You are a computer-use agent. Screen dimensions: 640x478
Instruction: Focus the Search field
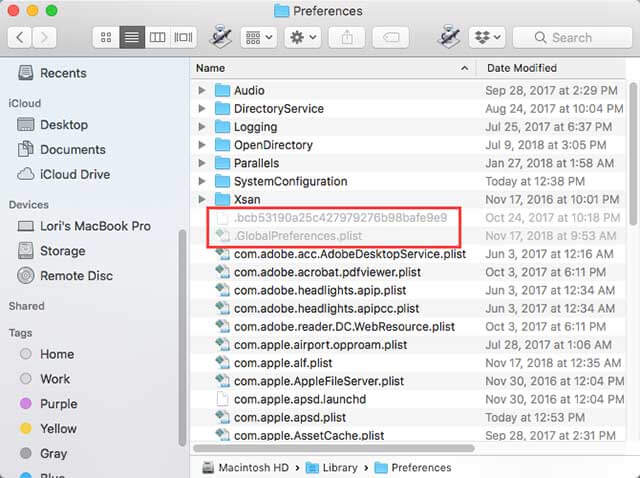(572, 38)
